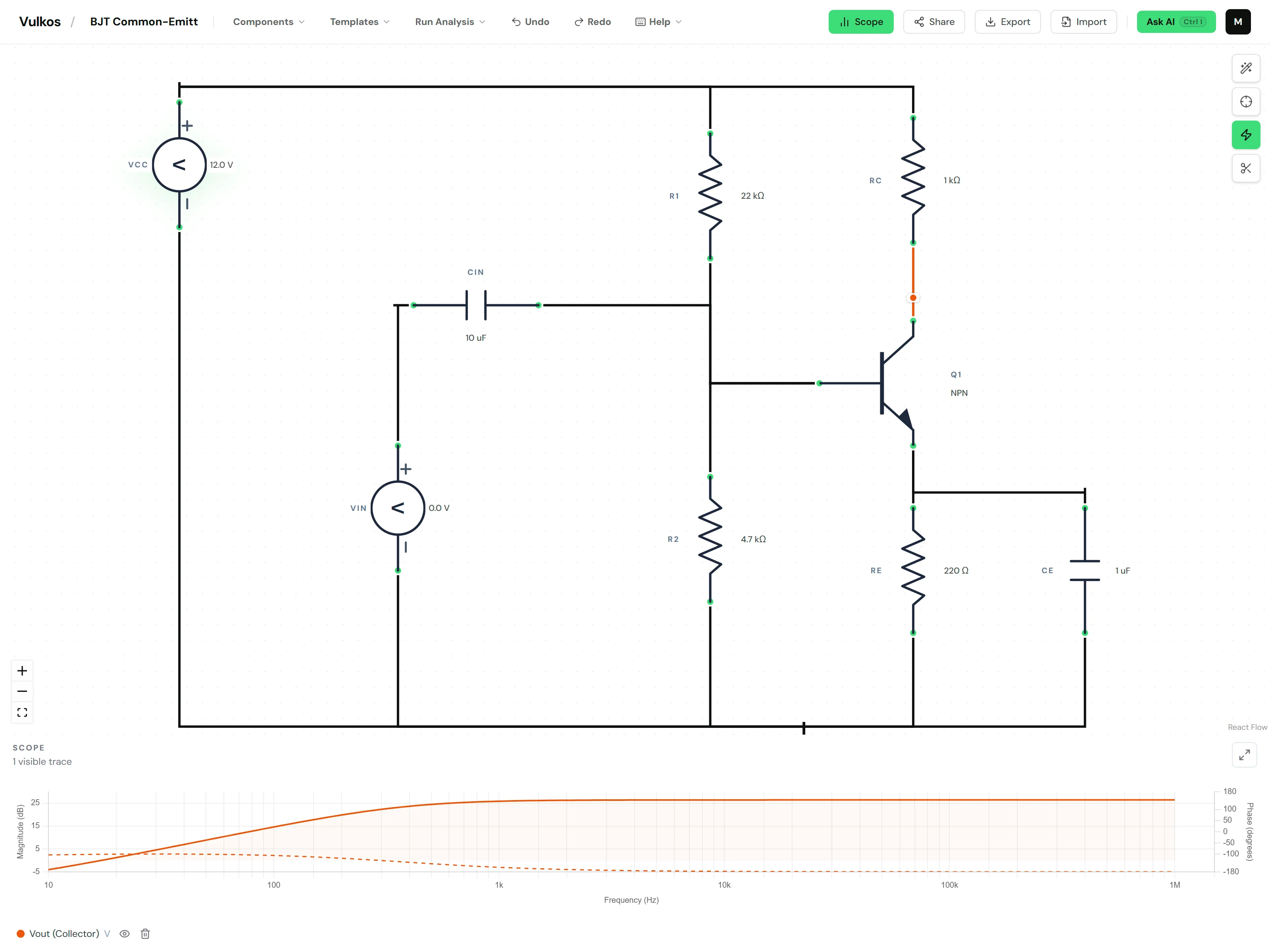The image size is (1270, 952).
Task: Edit the BJT Common-Emitt project name
Action: tap(144, 22)
